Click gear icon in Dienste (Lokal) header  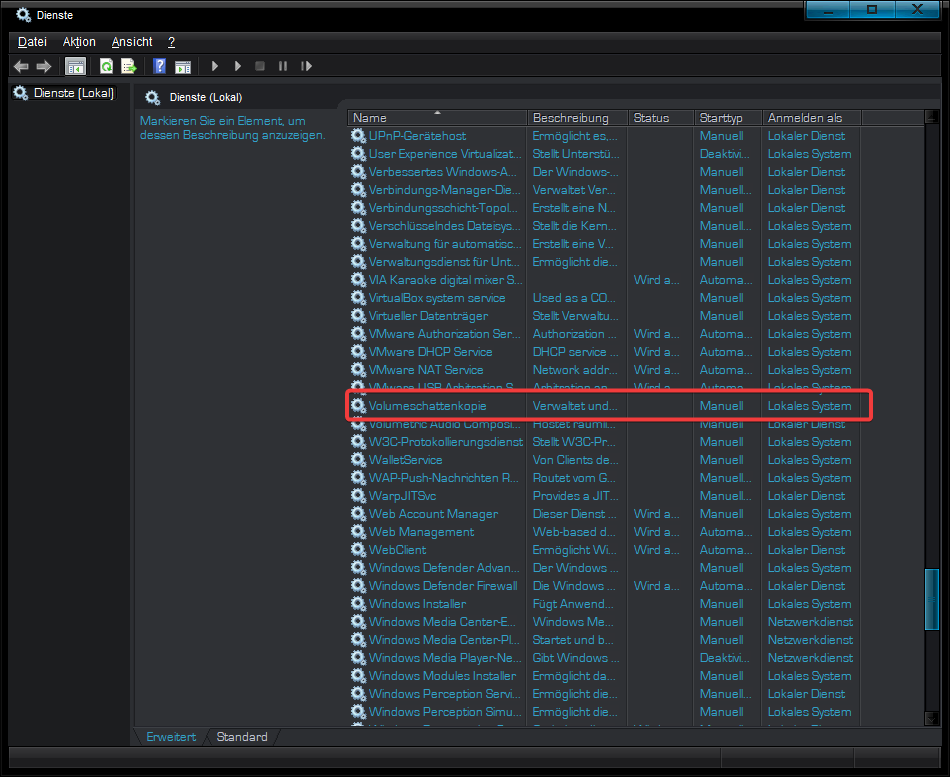tap(153, 97)
